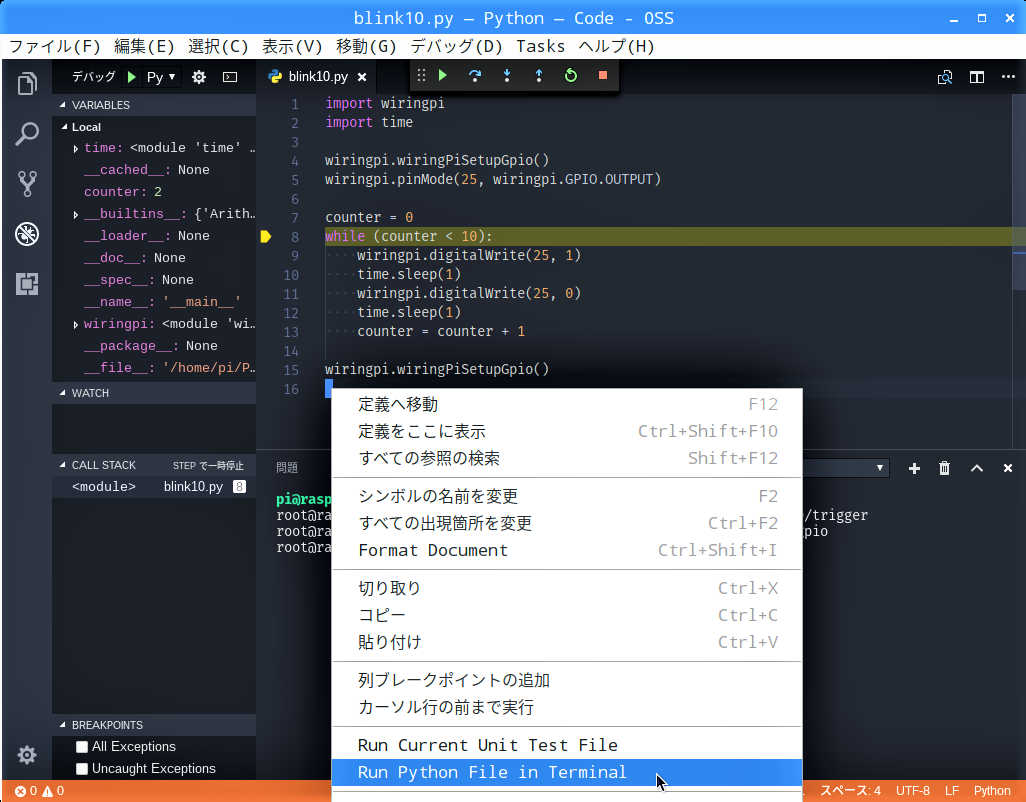Image resolution: width=1026 pixels, height=802 pixels.
Task: Open the ファイル(F) menu
Action: coord(54,46)
